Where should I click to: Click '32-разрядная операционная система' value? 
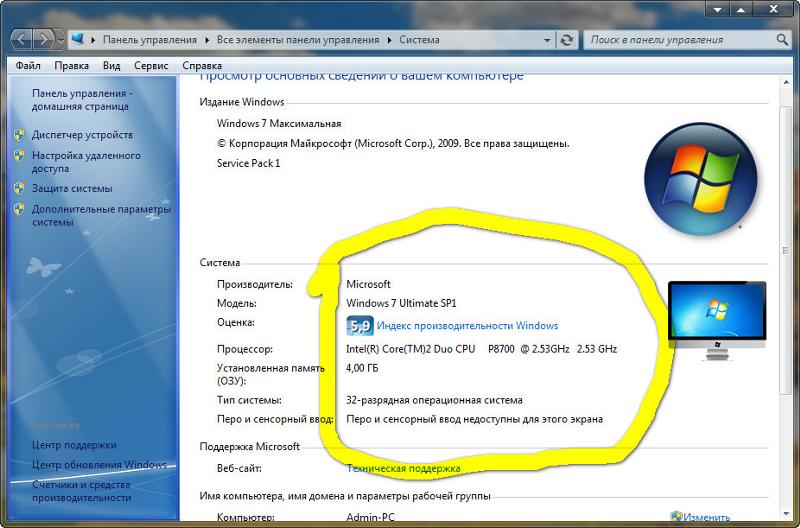(434, 400)
